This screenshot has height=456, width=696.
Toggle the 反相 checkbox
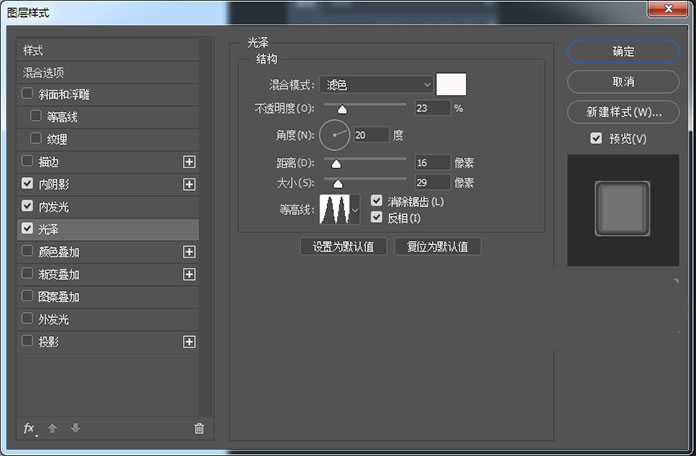pos(376,218)
